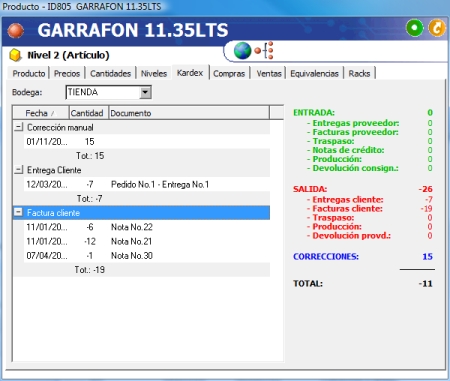
Task: Click the green circle button in header
Action: pos(415,28)
